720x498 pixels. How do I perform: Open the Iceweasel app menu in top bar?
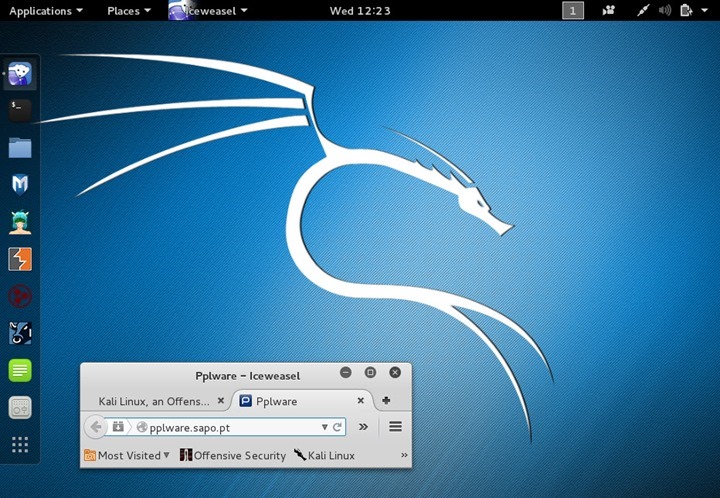pos(208,11)
